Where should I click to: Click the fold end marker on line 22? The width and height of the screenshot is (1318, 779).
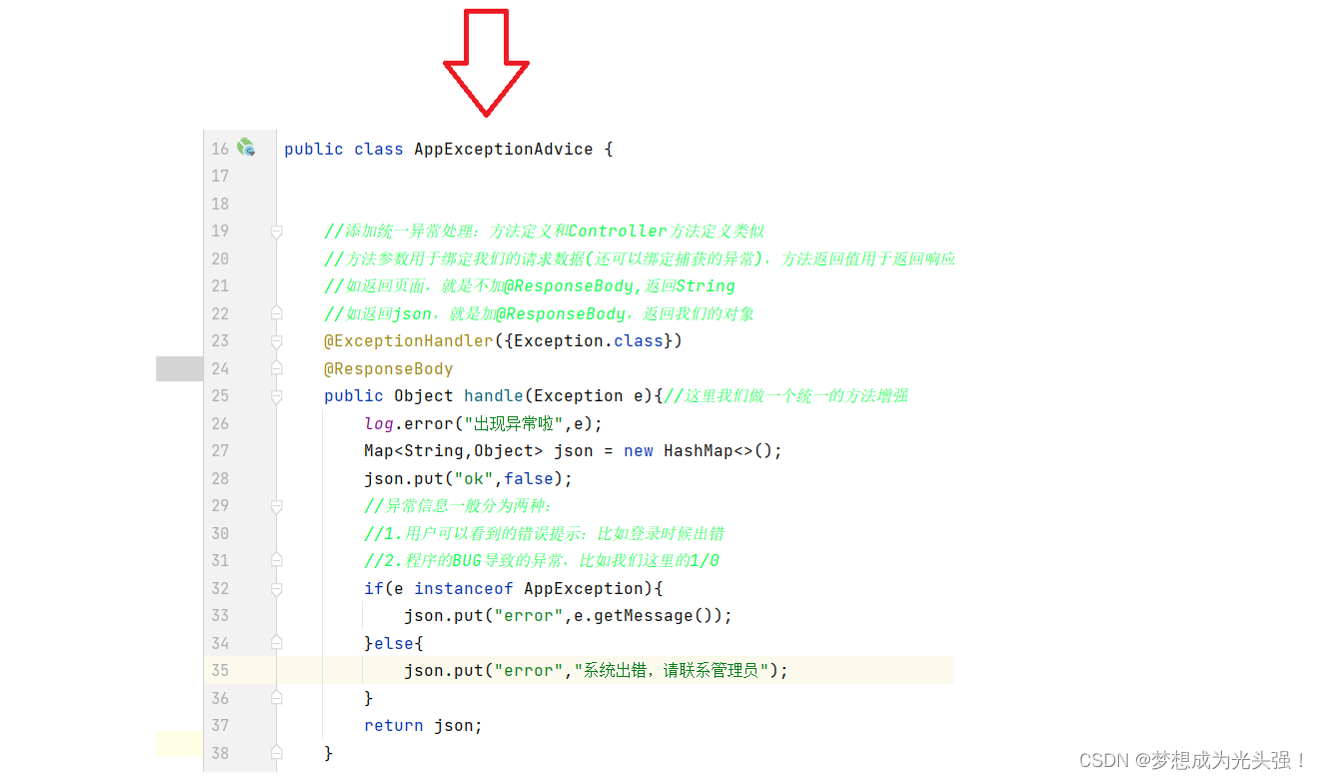(276, 313)
